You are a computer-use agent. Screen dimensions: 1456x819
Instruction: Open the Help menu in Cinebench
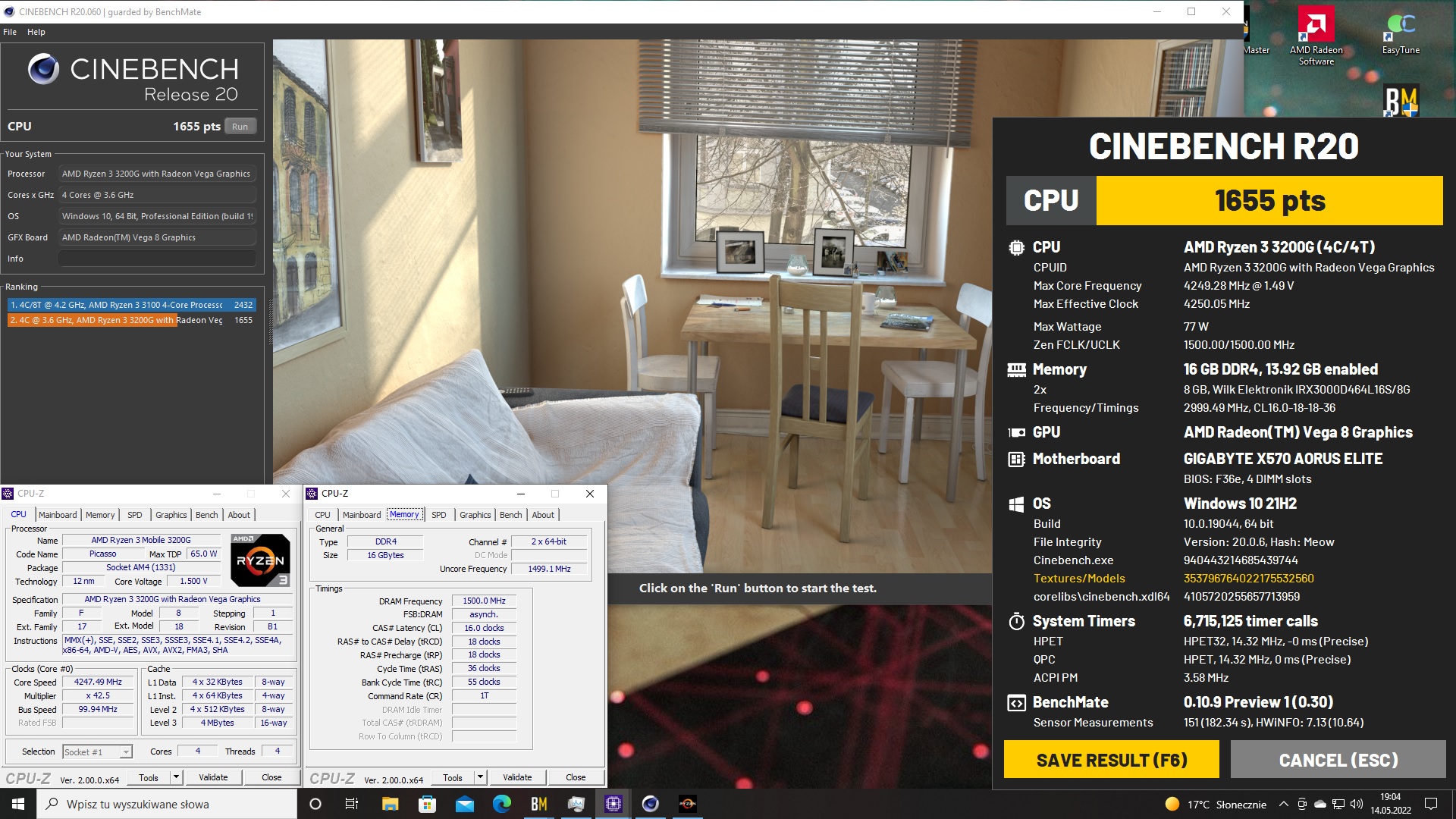(36, 32)
